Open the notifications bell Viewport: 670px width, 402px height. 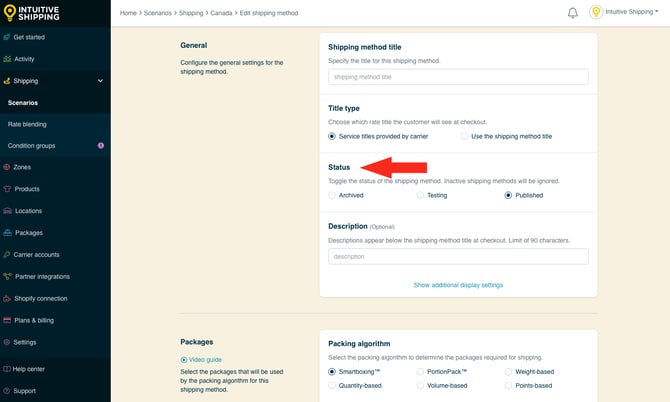point(573,13)
